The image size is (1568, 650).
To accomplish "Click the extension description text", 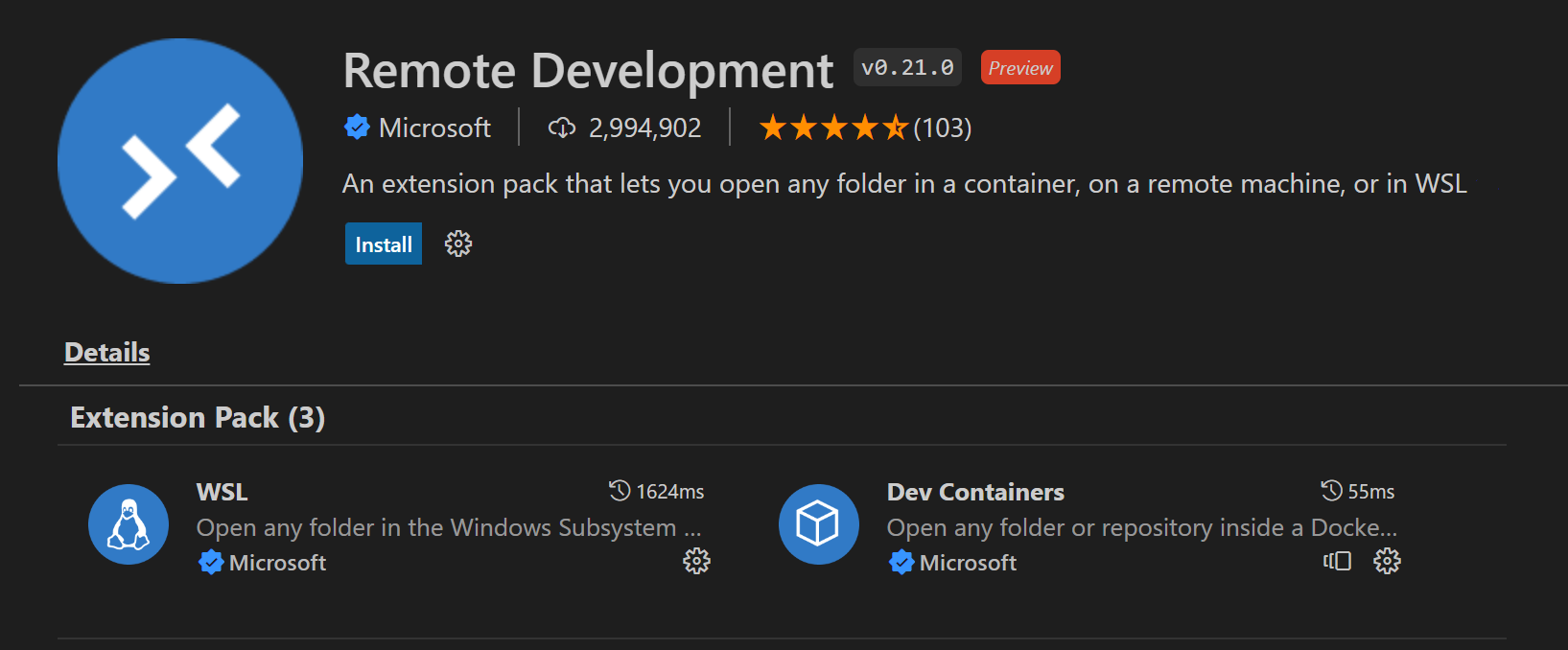I will point(904,183).
